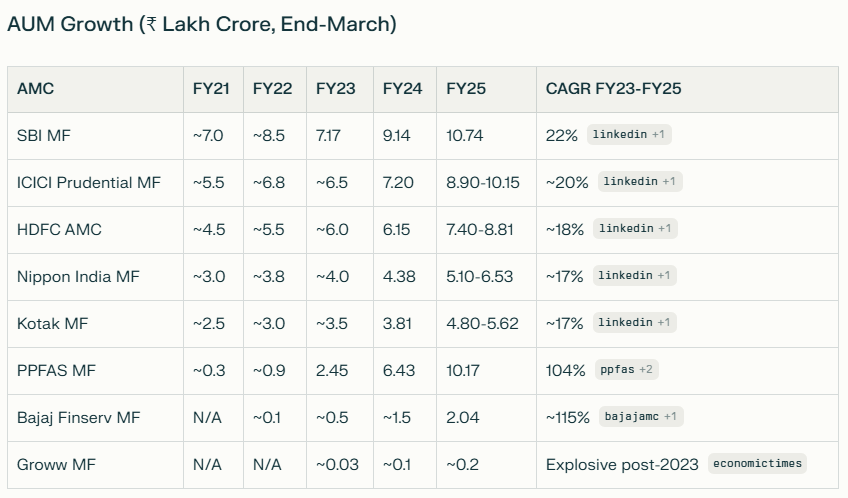Click the AUM Growth table title
848x498 pixels.
[x=201, y=25]
